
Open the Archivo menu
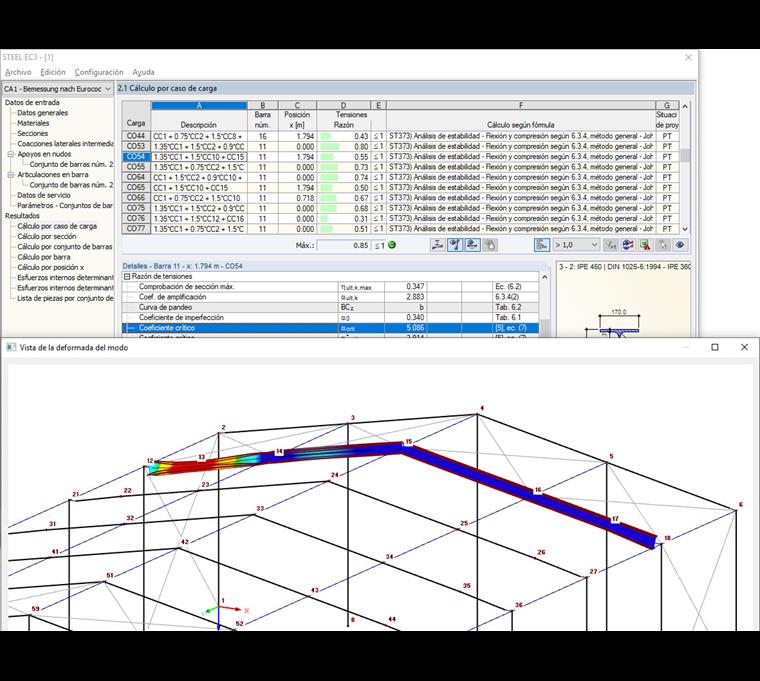click(x=18, y=72)
